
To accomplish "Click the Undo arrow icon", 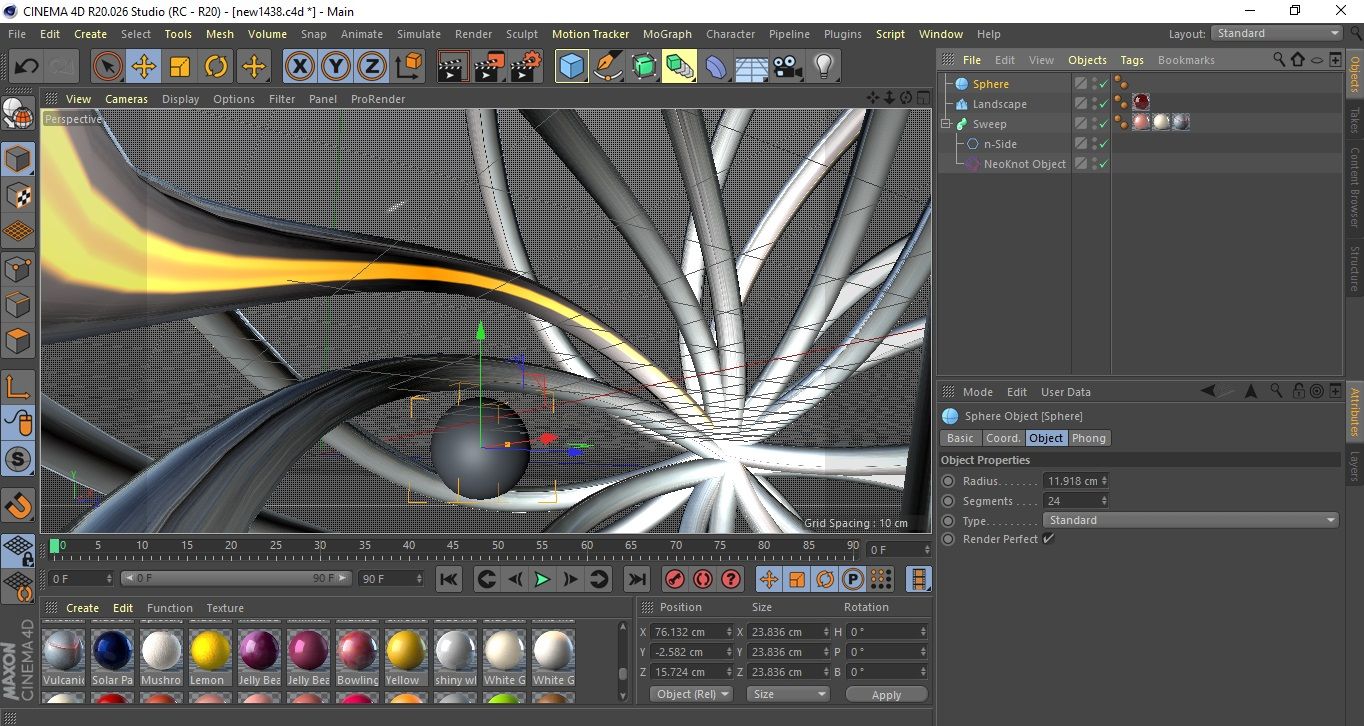I will [27, 67].
